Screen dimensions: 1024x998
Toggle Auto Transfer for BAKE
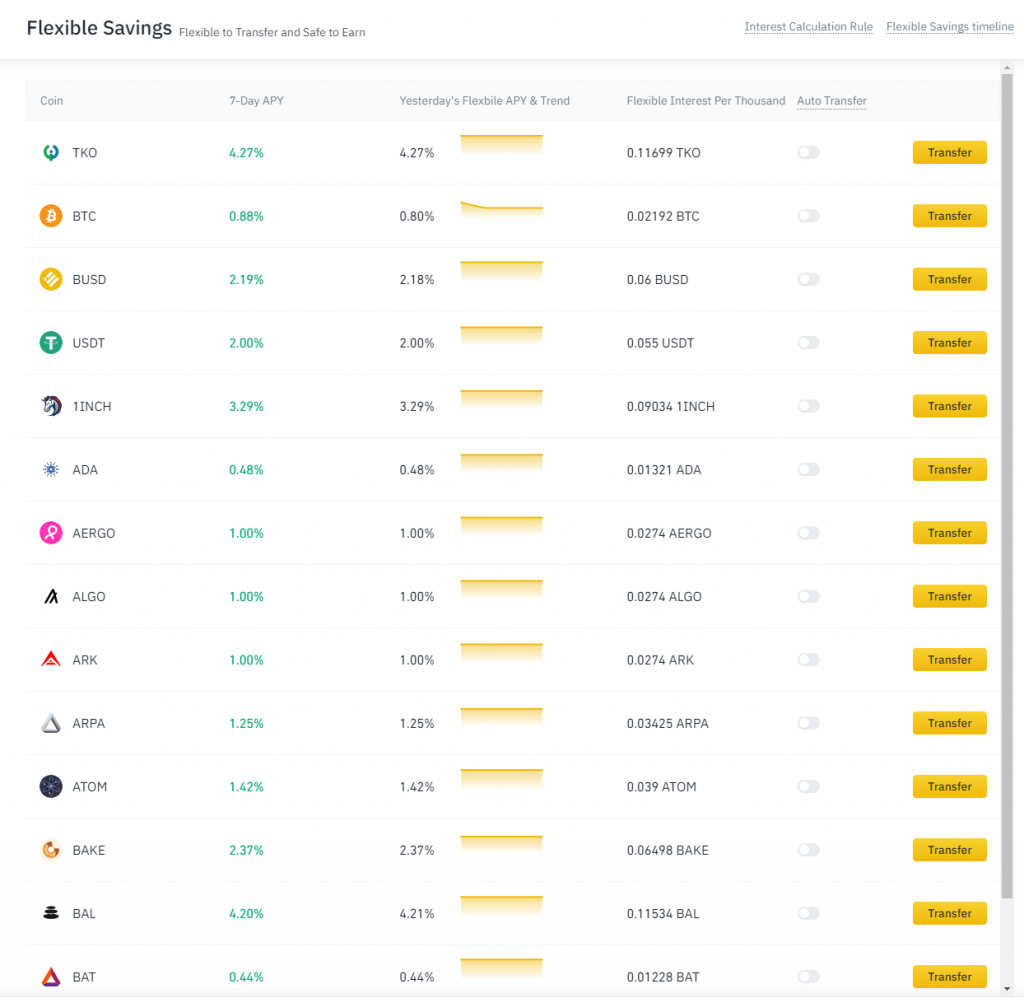pyautogui.click(x=808, y=850)
